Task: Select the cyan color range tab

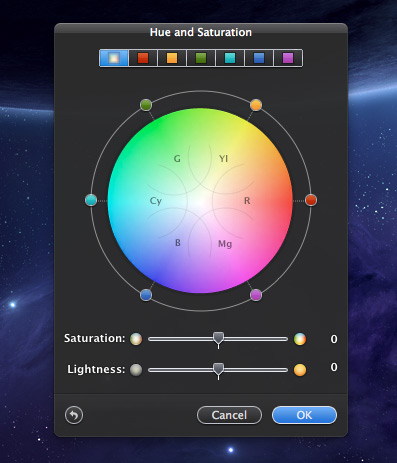Action: click(x=230, y=58)
